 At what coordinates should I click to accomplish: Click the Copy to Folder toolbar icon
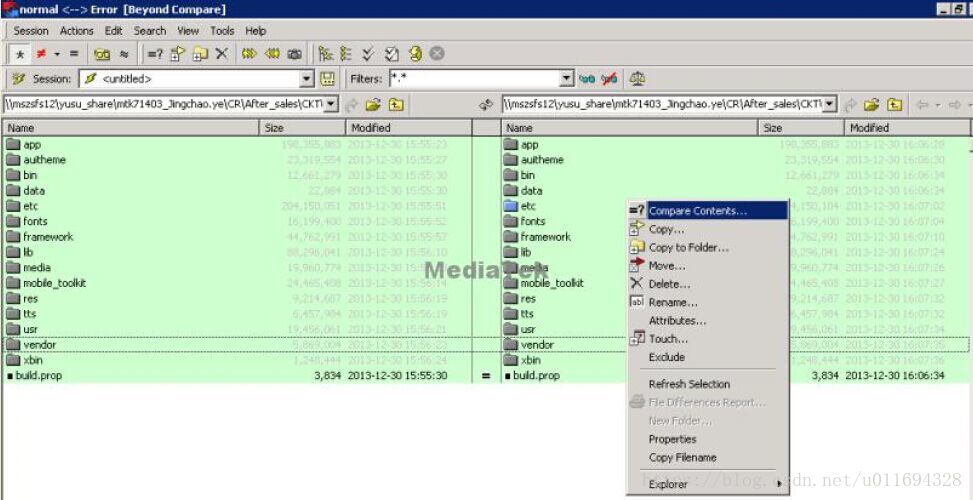click(x=200, y=55)
